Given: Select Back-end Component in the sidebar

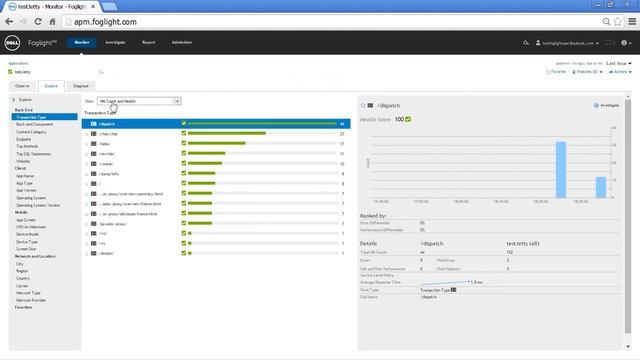Looking at the screenshot, I should 34,124.
